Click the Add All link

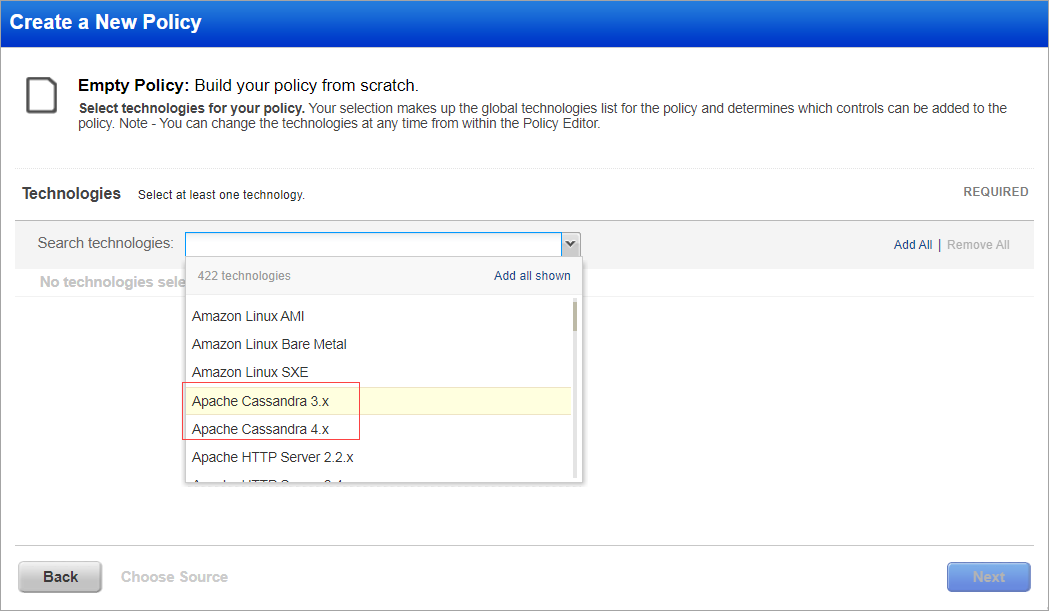[912, 244]
